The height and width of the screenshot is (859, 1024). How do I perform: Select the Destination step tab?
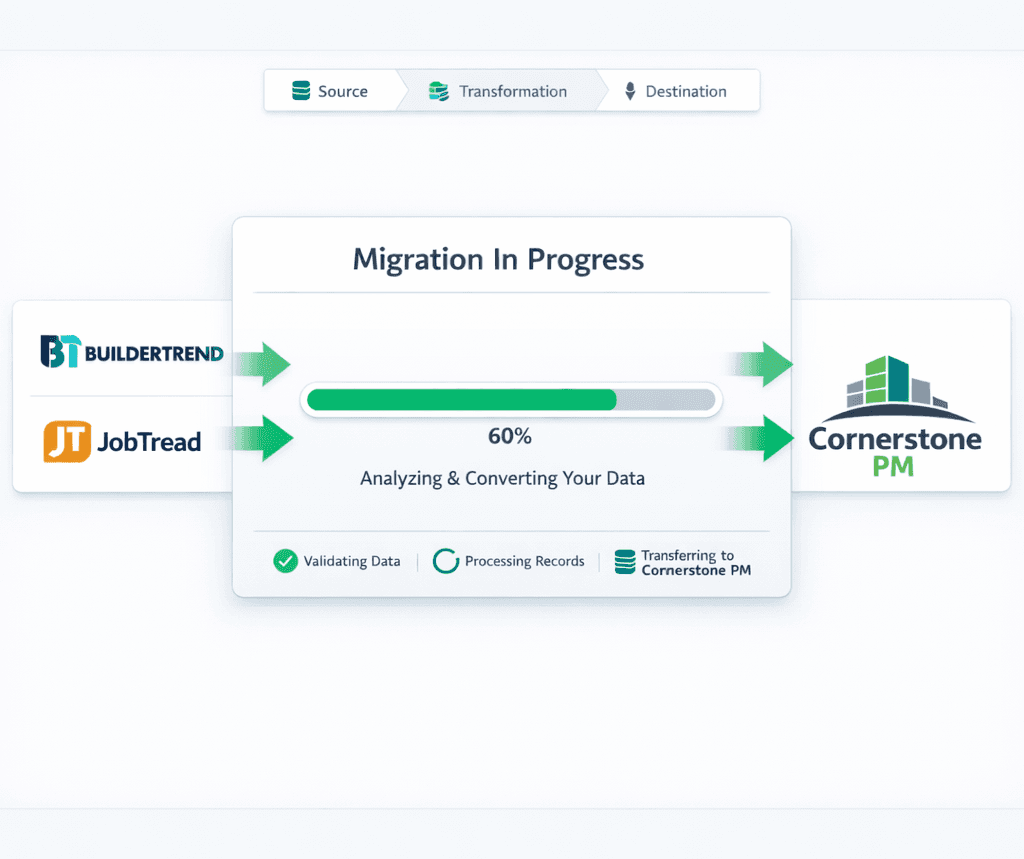[679, 91]
